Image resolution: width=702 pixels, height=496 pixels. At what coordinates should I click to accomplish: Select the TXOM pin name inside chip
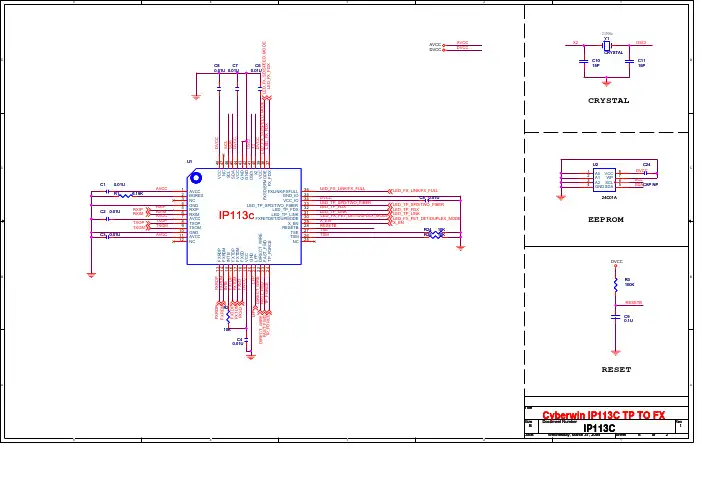(195, 227)
